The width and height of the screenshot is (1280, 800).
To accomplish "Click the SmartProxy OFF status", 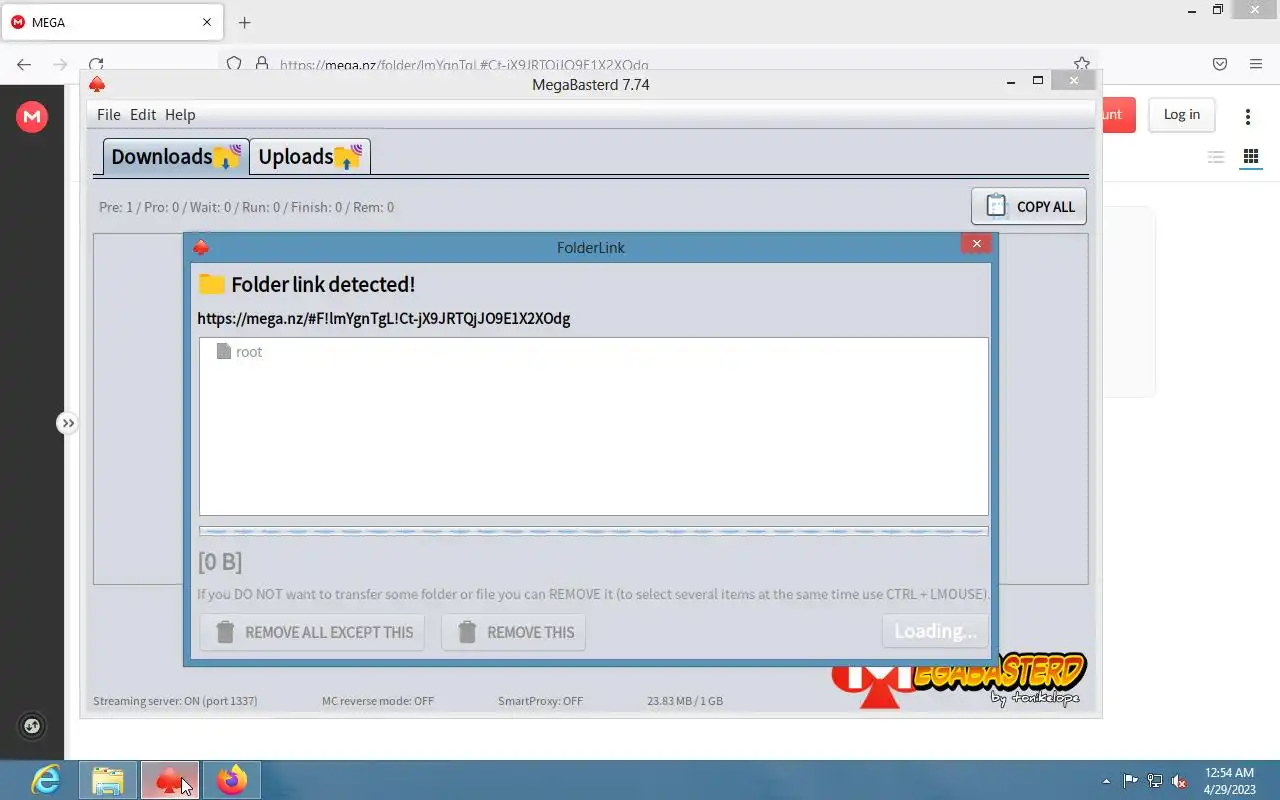I will tap(540, 701).
